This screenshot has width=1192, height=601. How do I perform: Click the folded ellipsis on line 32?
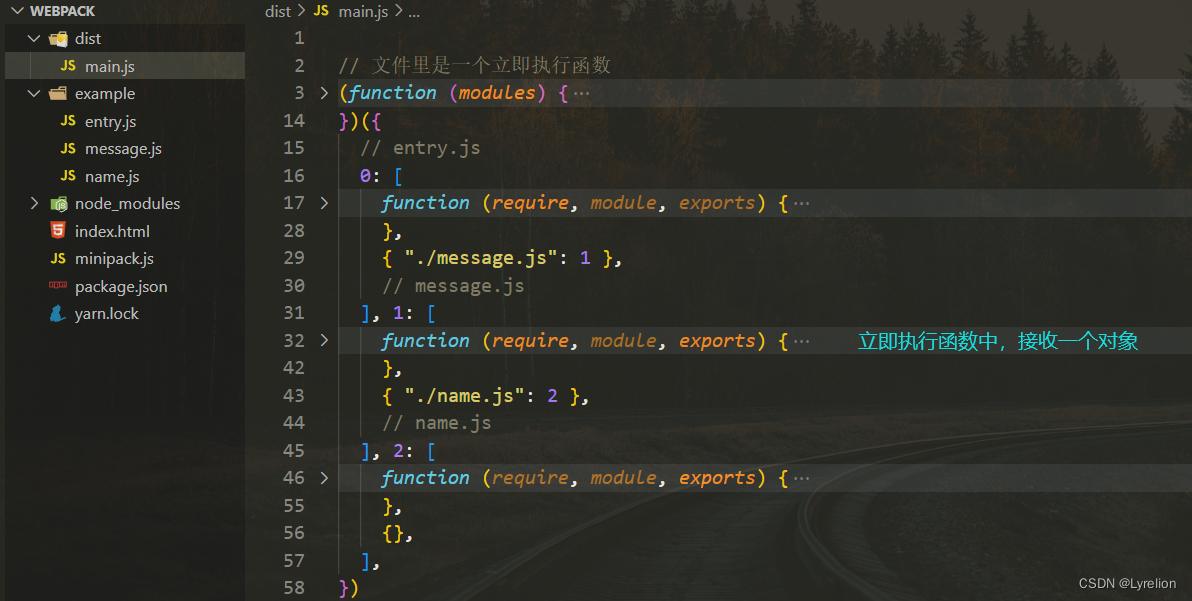[801, 341]
